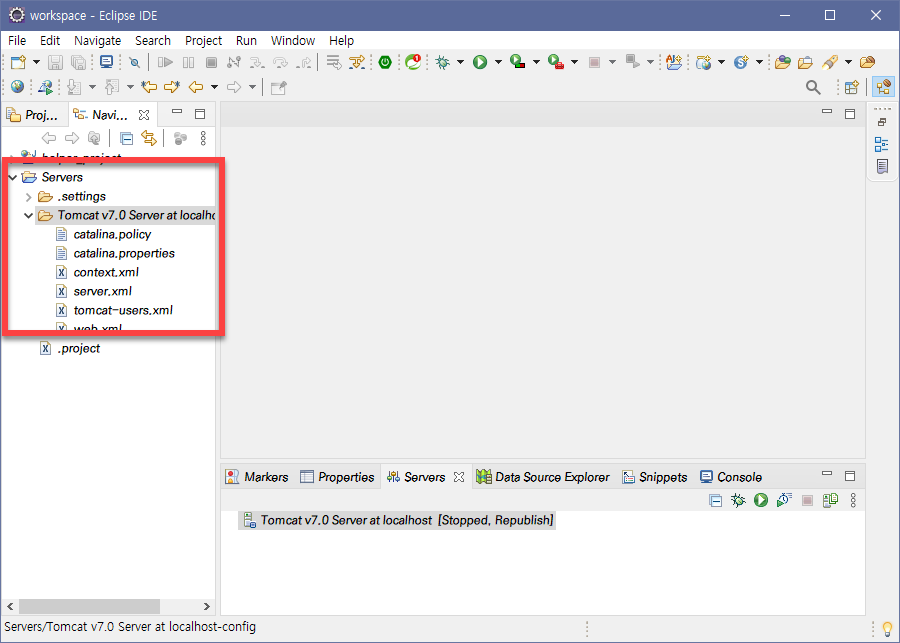Image resolution: width=900 pixels, height=643 pixels.
Task: Open the Run menu
Action: click(x=246, y=41)
